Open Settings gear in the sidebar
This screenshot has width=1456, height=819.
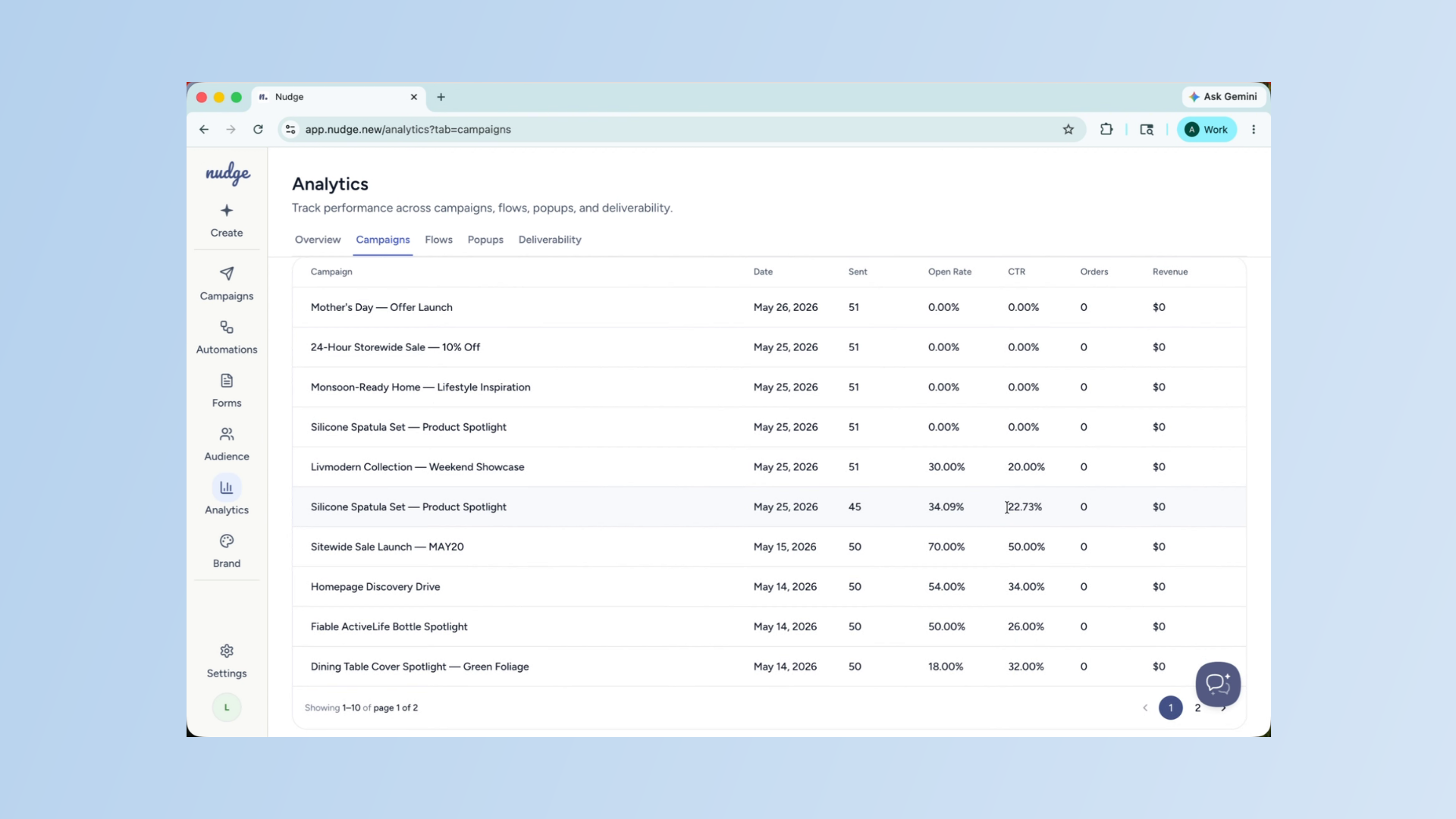[x=227, y=661]
